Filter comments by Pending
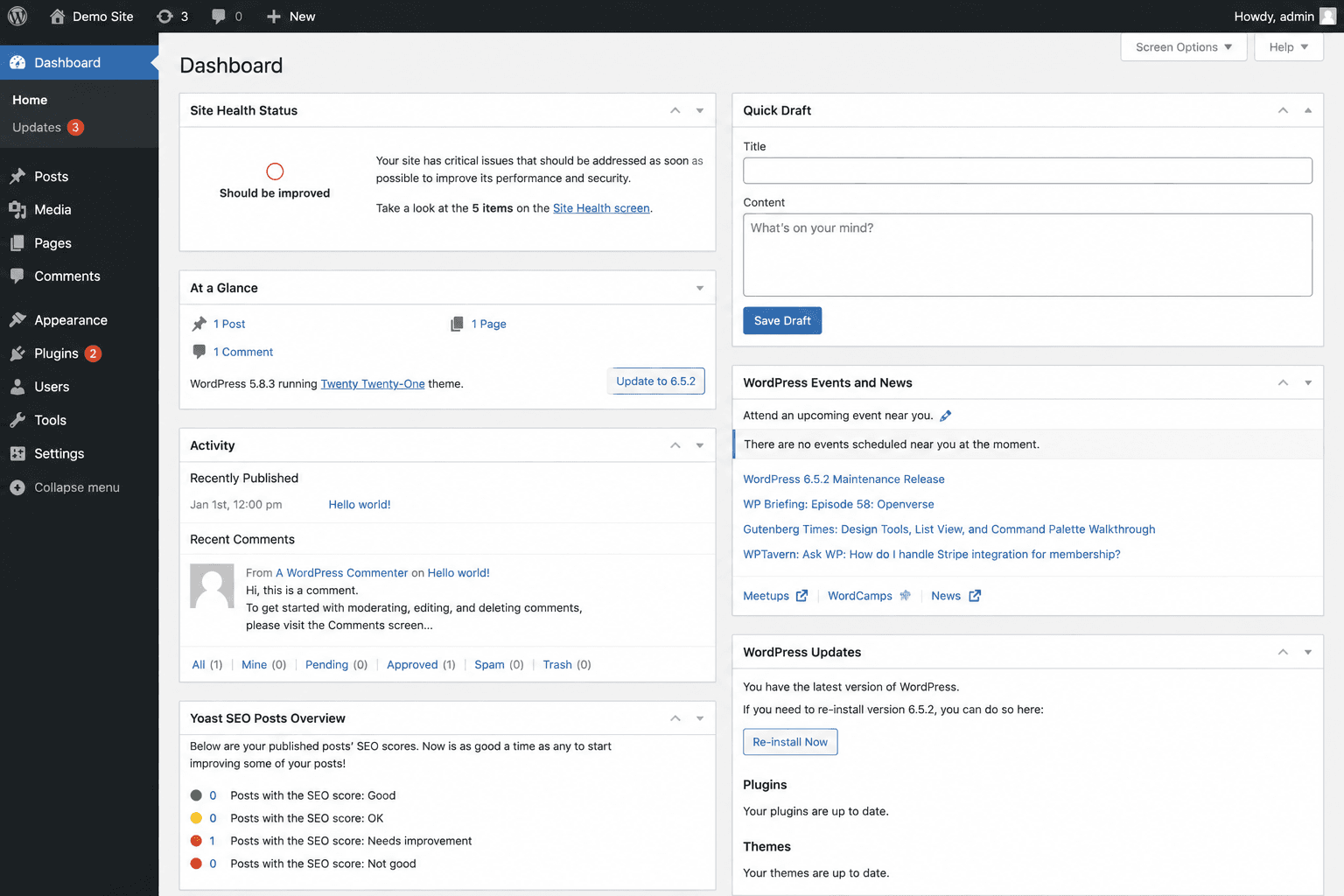1344x896 pixels. pos(326,665)
